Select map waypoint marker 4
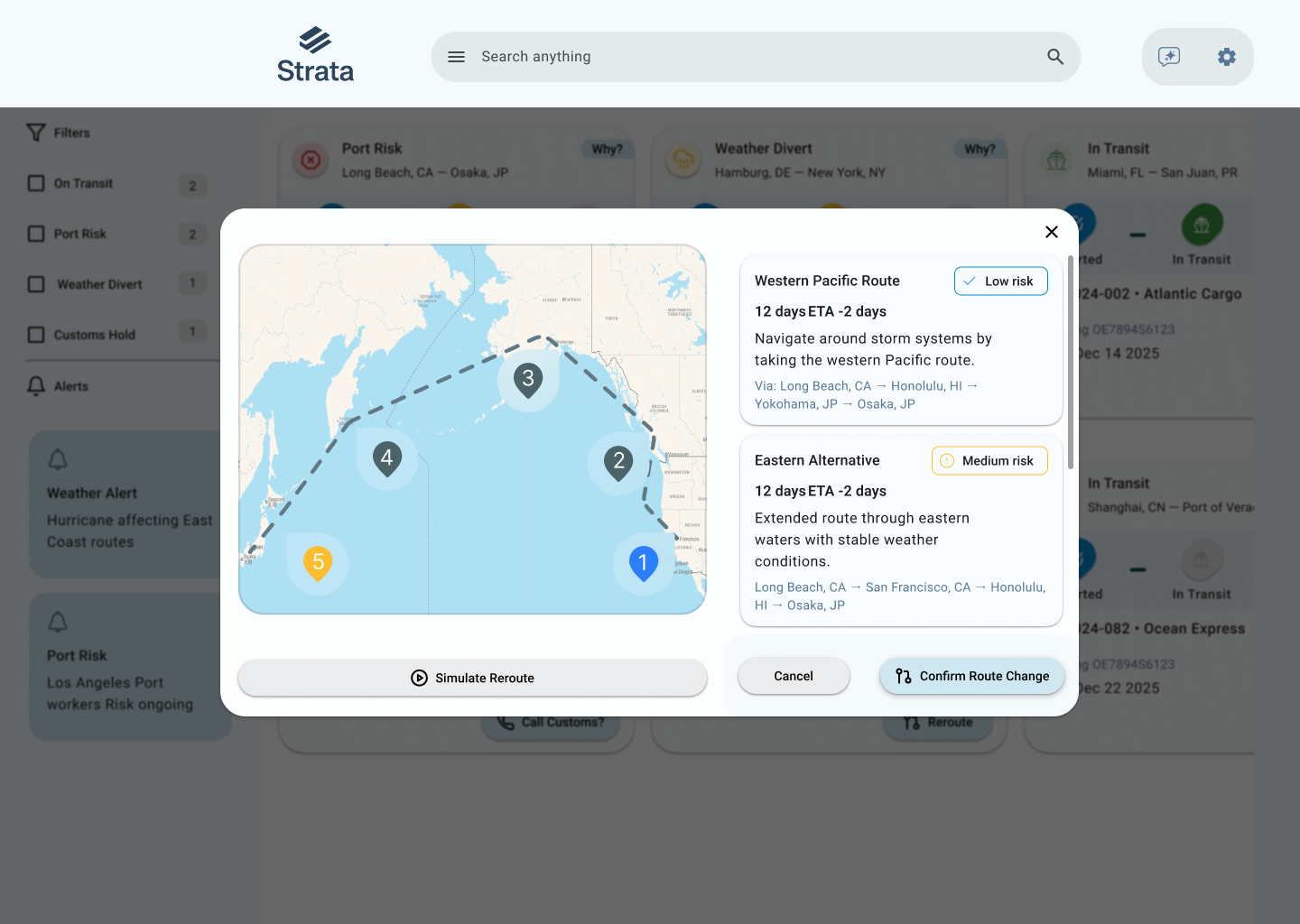 (x=386, y=459)
